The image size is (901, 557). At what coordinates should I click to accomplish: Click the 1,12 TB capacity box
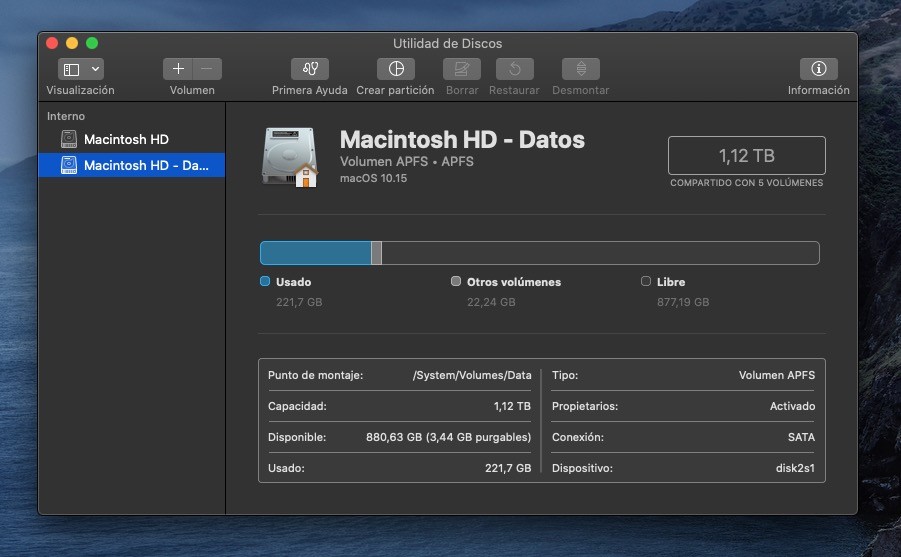(746, 155)
